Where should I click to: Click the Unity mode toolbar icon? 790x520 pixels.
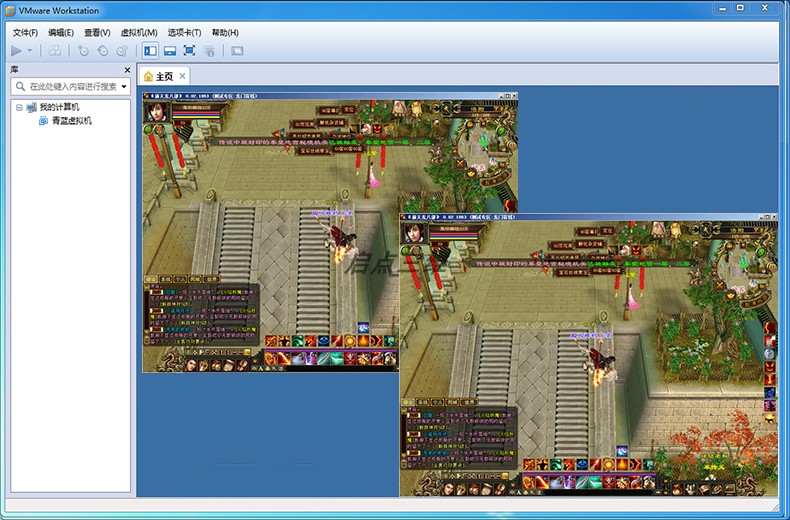click(x=209, y=50)
